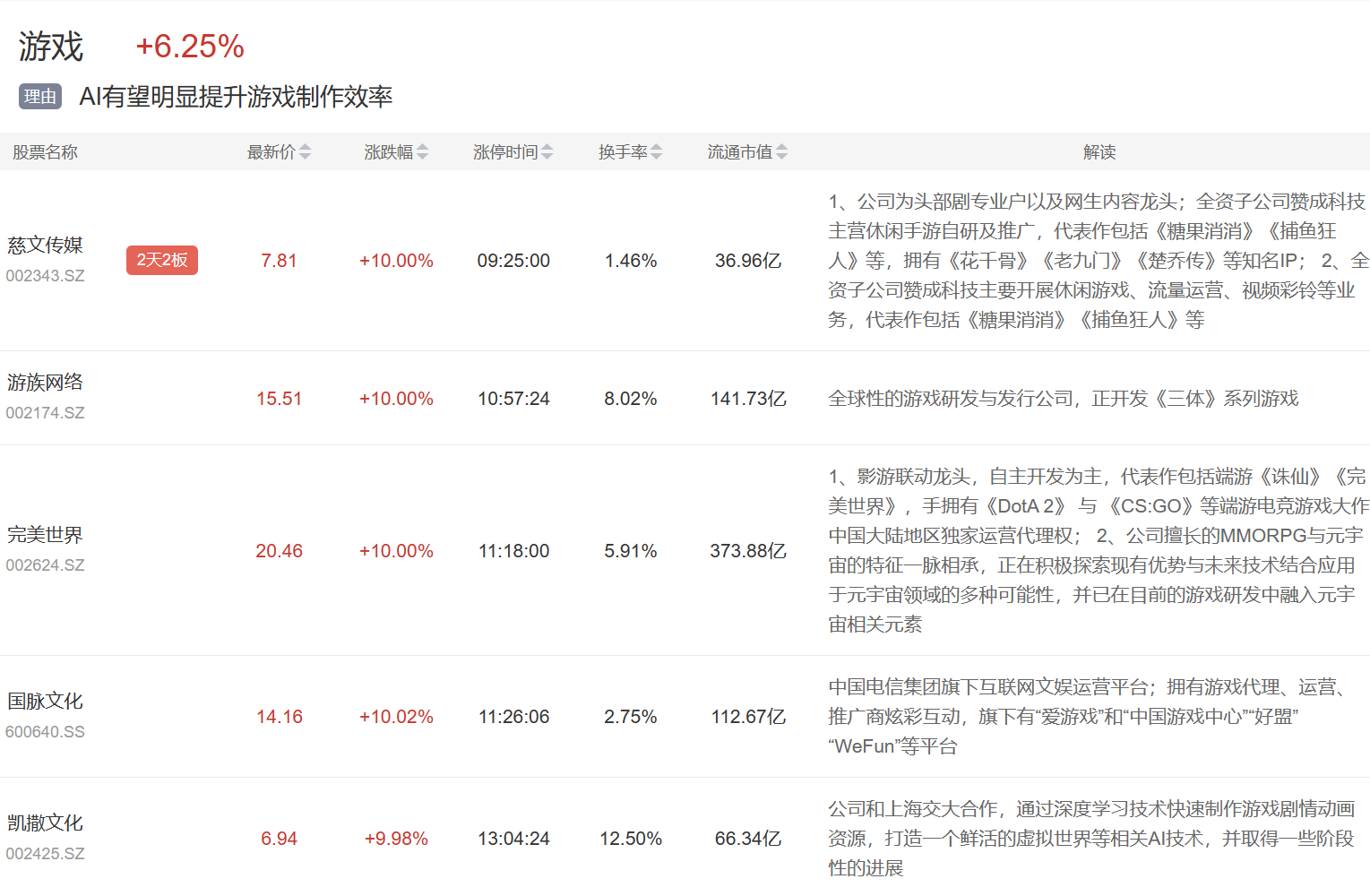Click limit-up time 11:26:06
This screenshot has height=896, width=1370.
(513, 717)
